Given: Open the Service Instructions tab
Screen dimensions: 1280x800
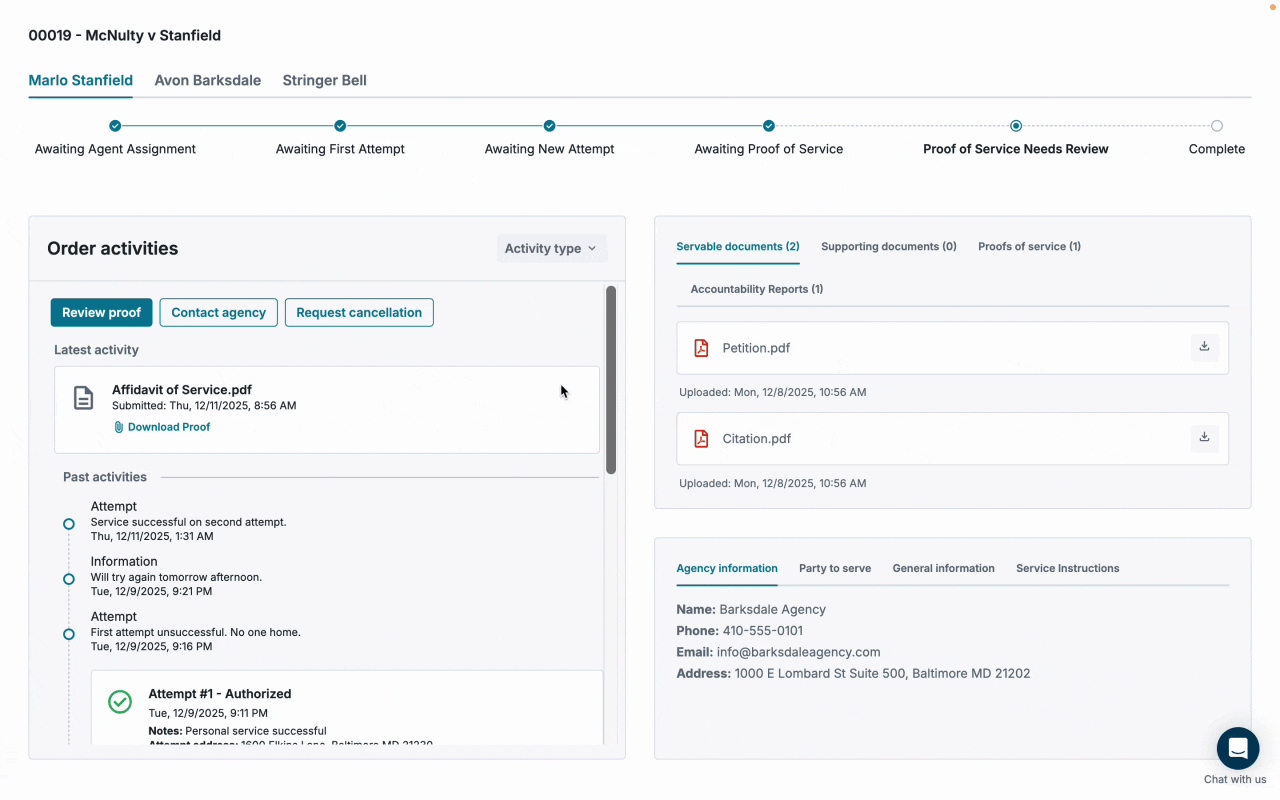Looking at the screenshot, I should click(1067, 568).
